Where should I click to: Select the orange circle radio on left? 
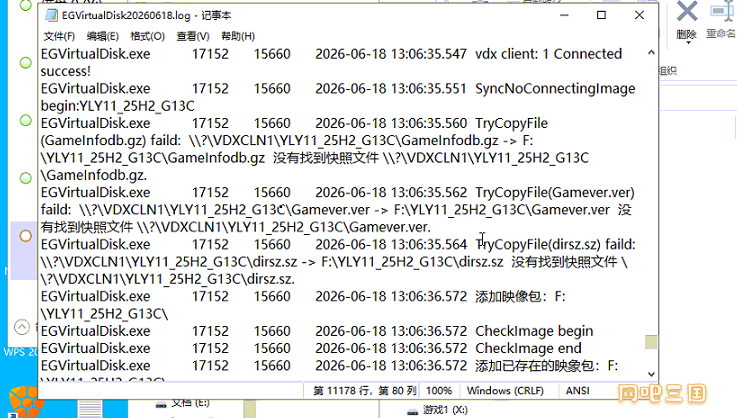tap(25, 236)
